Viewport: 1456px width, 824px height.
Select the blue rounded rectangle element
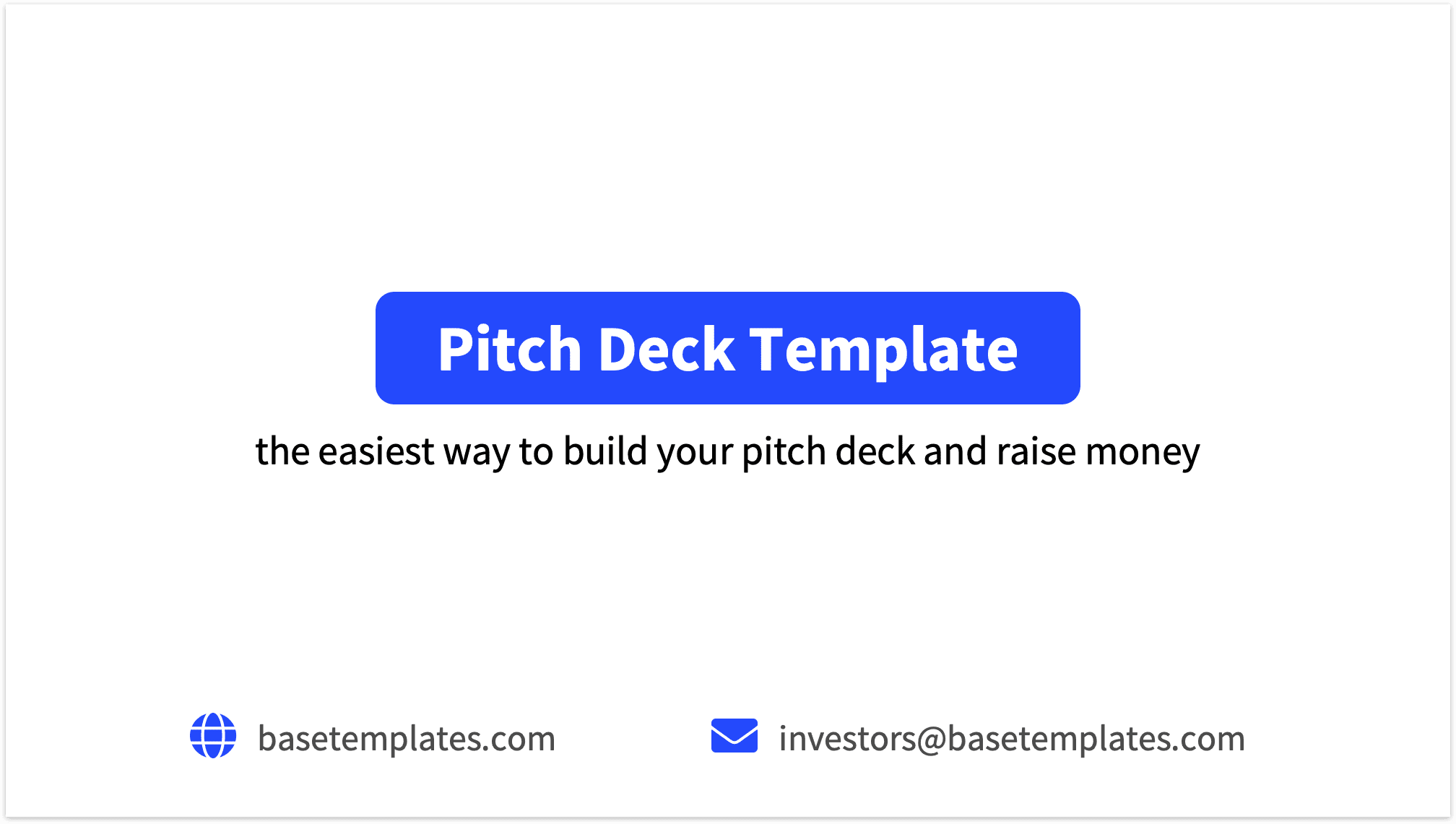click(728, 348)
